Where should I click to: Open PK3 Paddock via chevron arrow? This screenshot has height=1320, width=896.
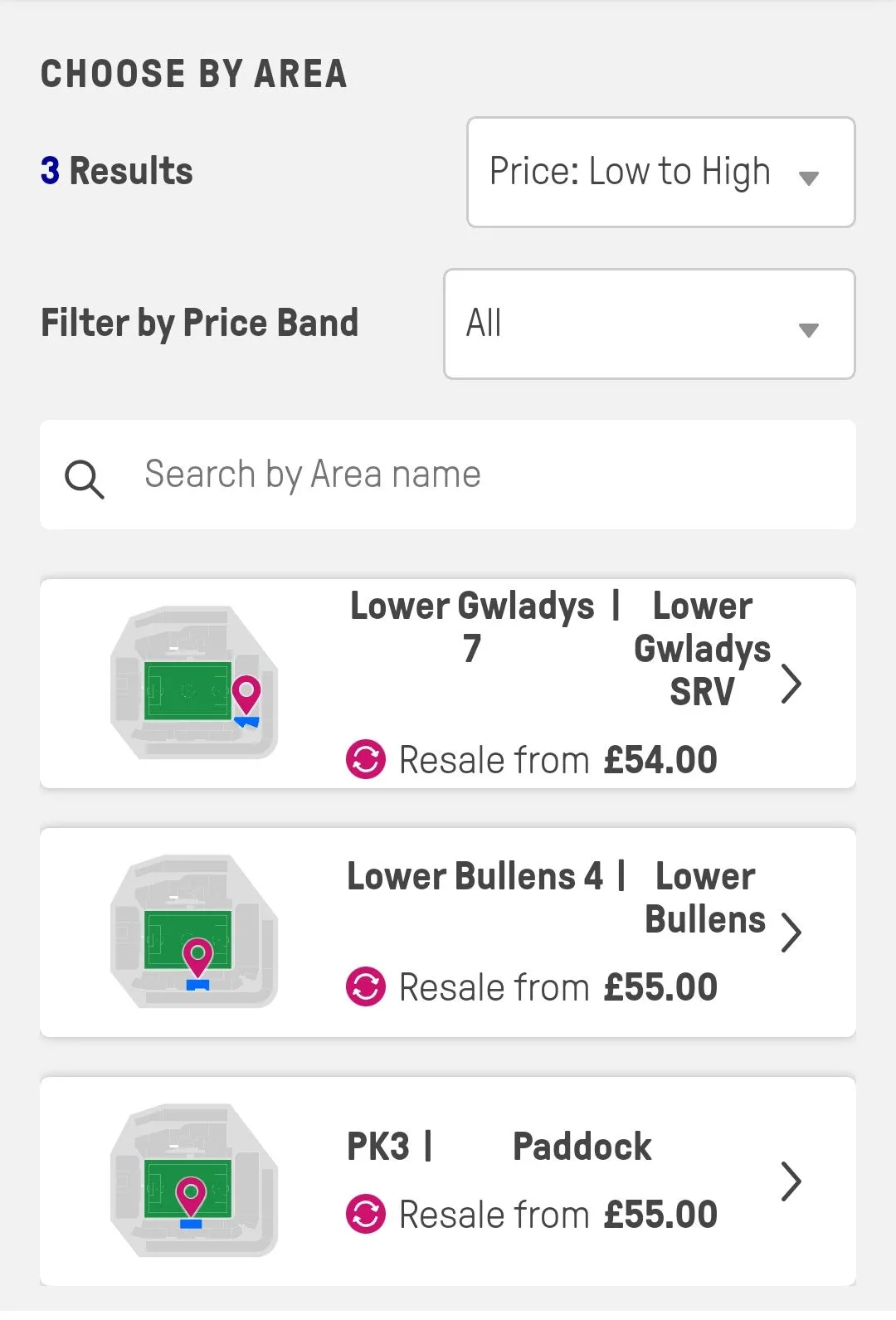[x=791, y=1181]
